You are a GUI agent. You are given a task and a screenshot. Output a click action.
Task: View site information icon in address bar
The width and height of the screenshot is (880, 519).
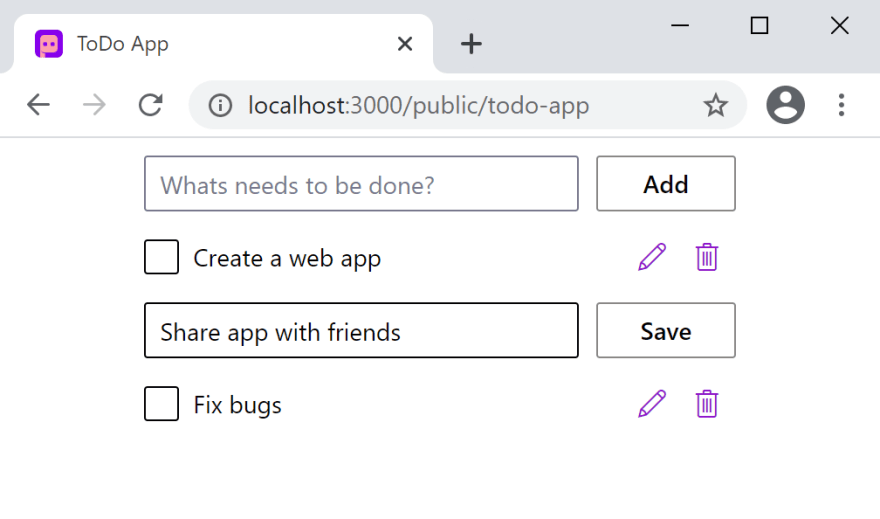[220, 105]
